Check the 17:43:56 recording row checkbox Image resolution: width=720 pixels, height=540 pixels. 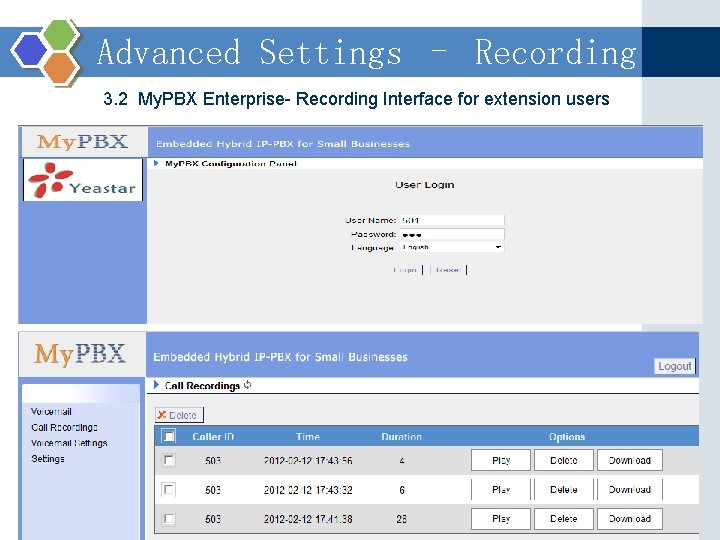pyautogui.click(x=169, y=460)
